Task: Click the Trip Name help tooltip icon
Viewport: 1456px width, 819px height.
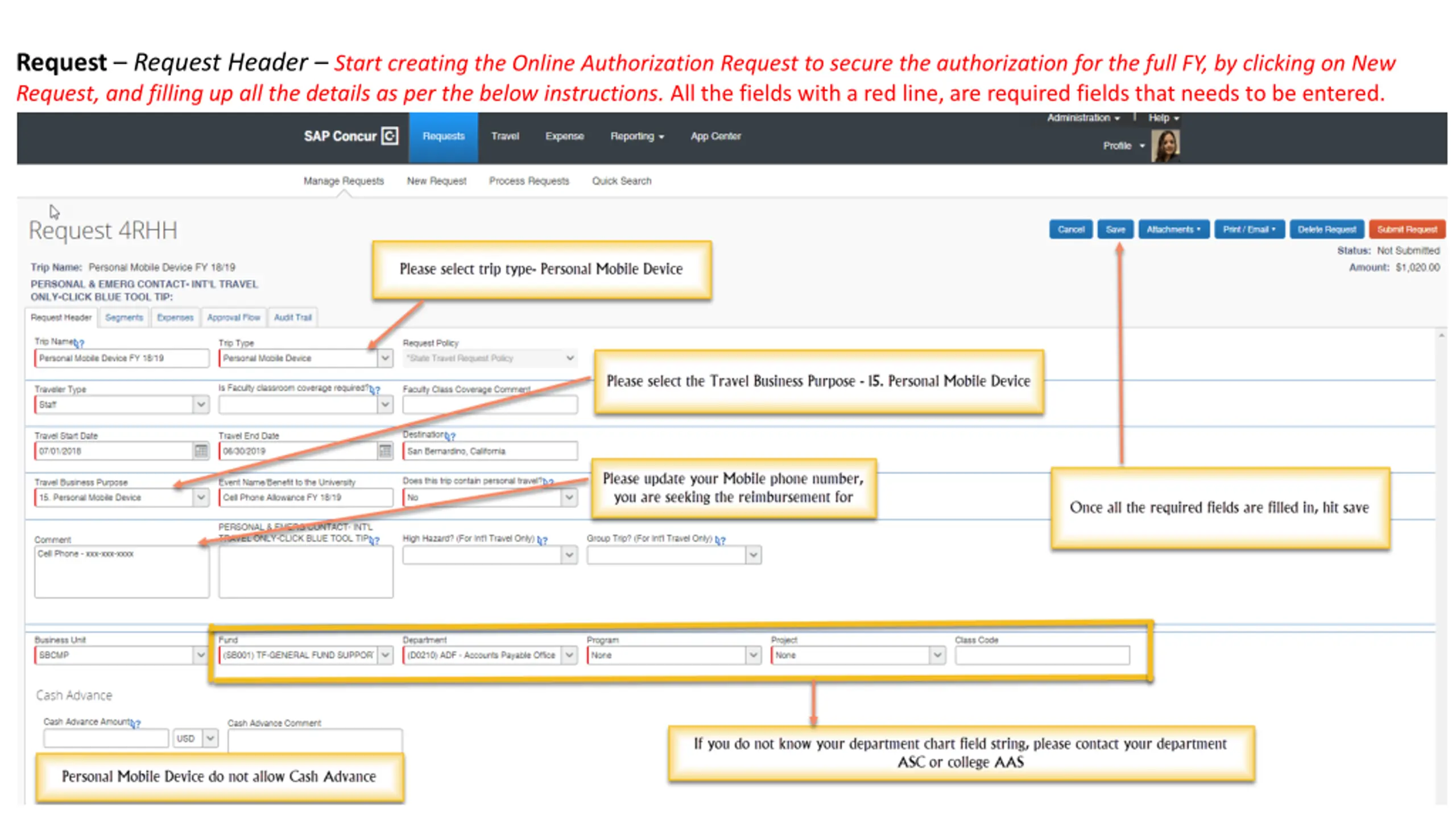Action: tap(80, 343)
